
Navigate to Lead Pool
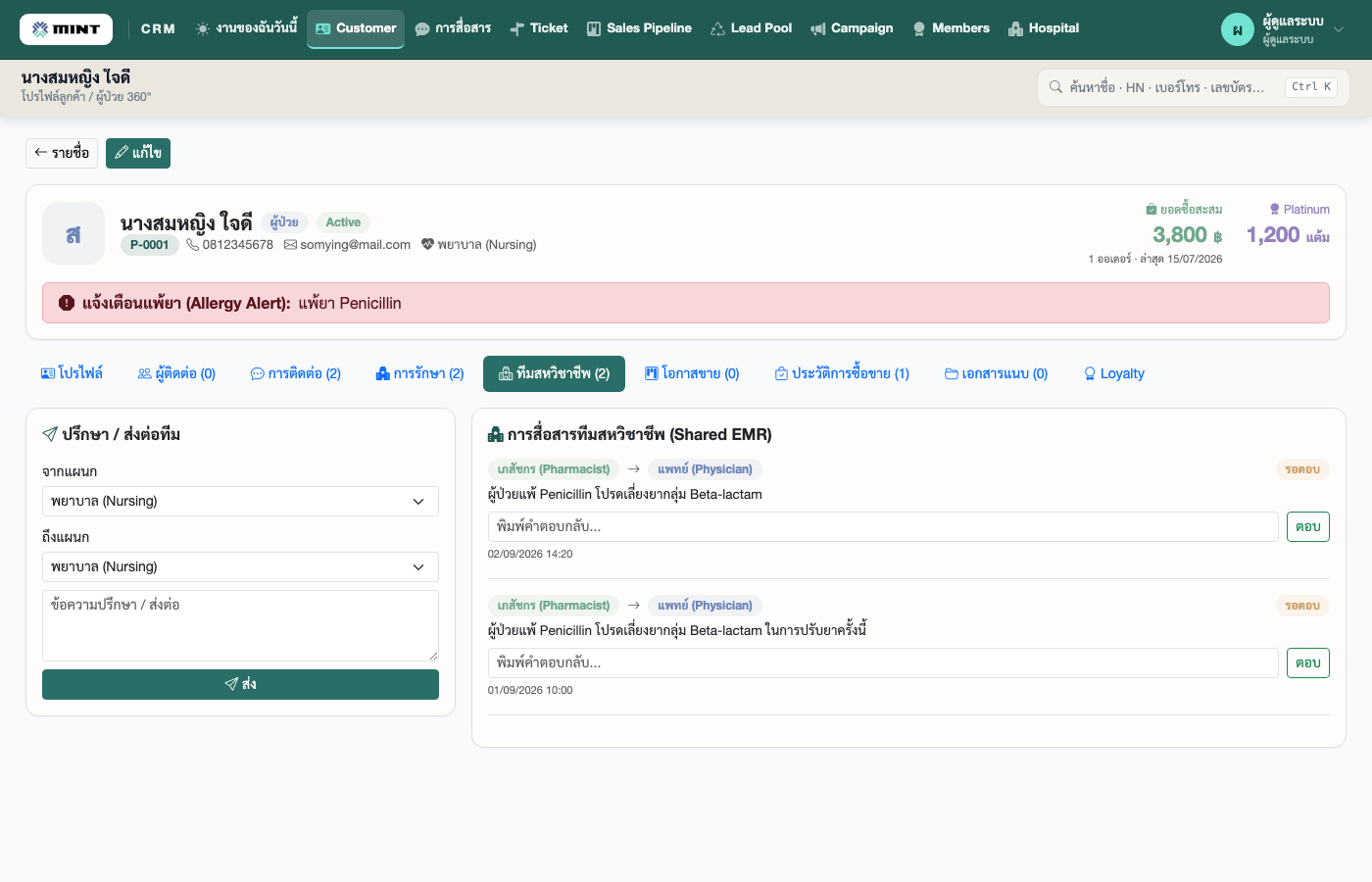pyautogui.click(x=751, y=28)
